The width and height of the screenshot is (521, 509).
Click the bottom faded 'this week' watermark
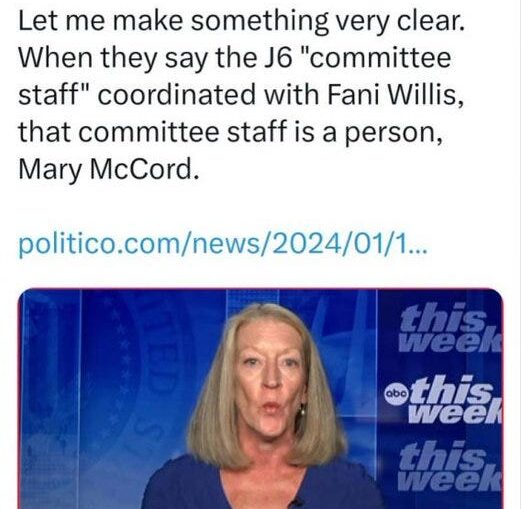coord(450,466)
